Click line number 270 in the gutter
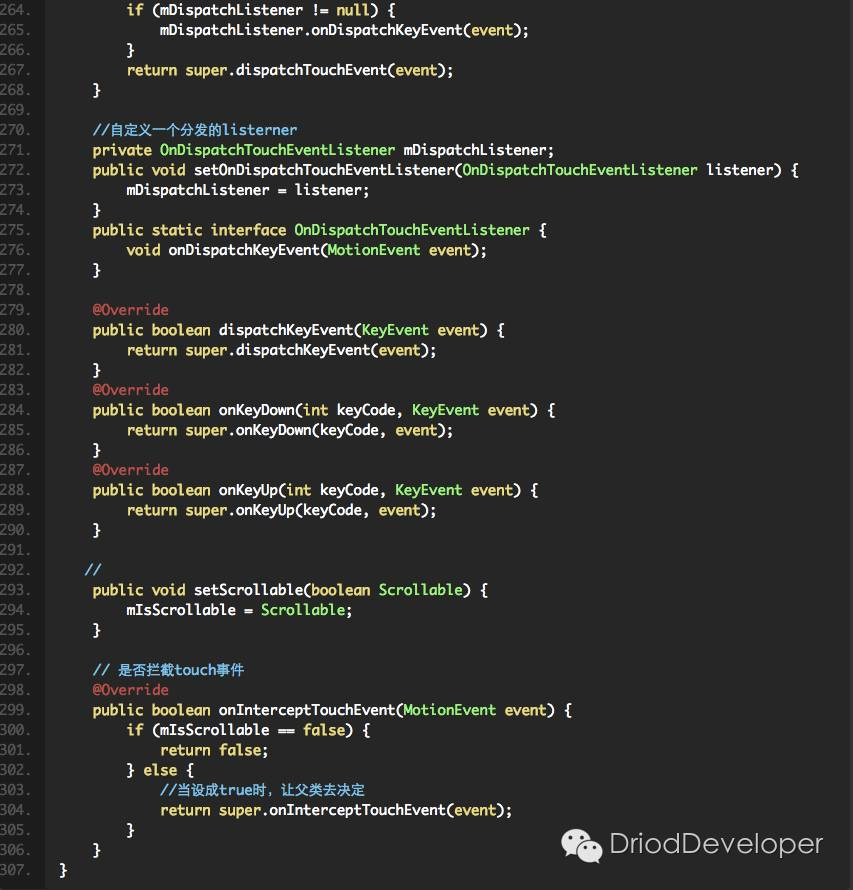 point(15,130)
